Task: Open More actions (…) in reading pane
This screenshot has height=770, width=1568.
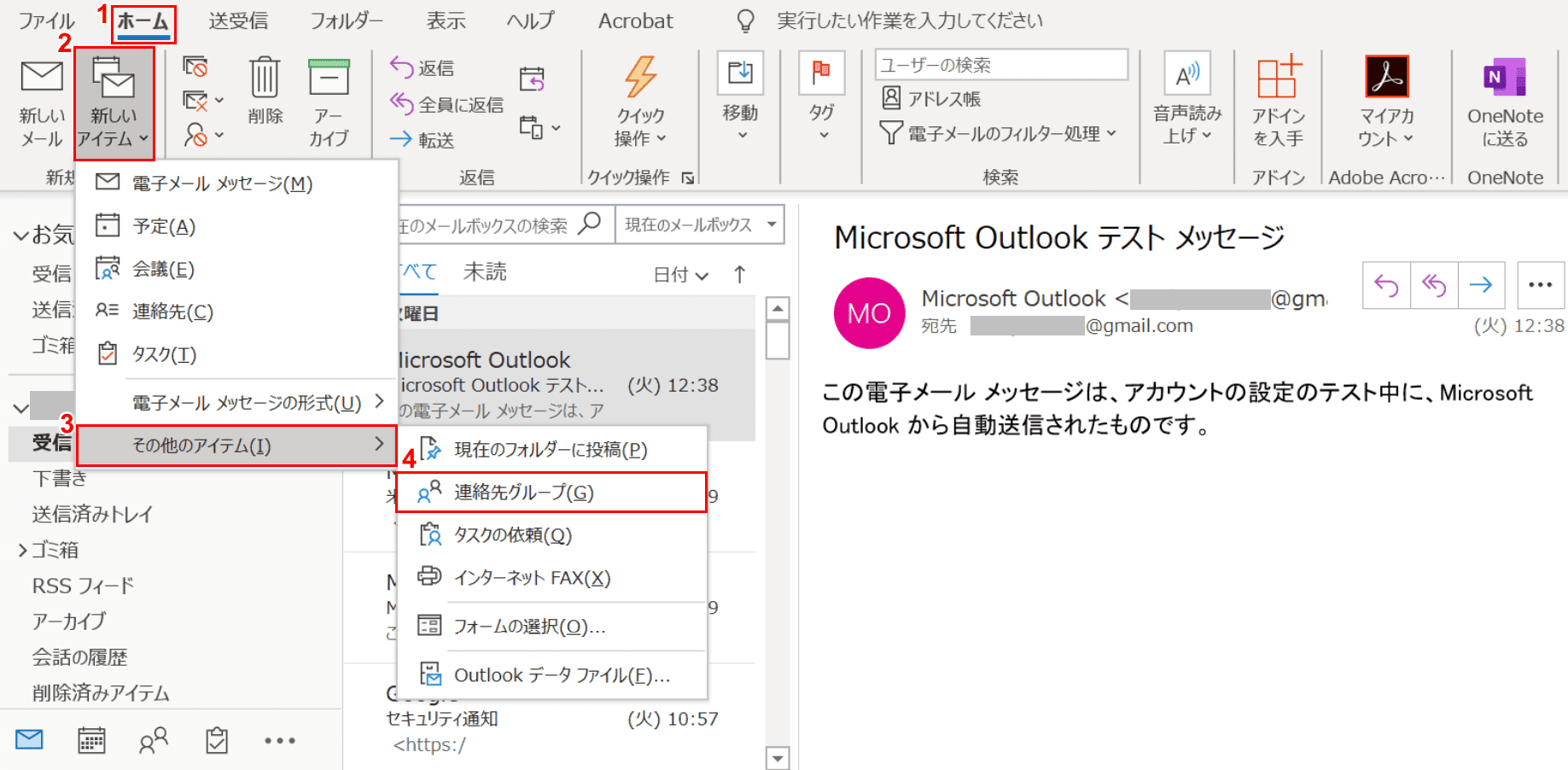Action: point(1541,285)
